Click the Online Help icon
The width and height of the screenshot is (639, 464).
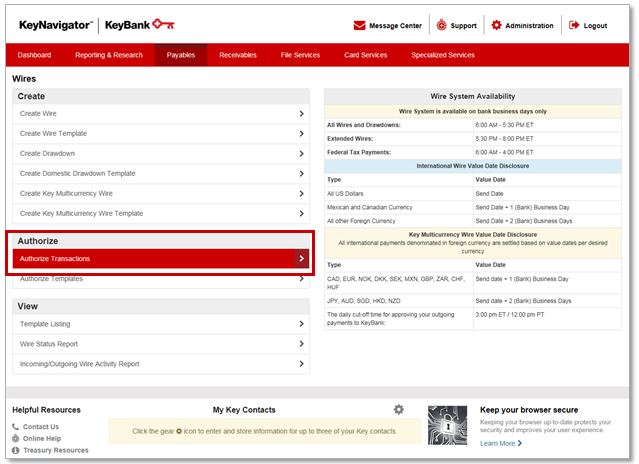(15, 438)
